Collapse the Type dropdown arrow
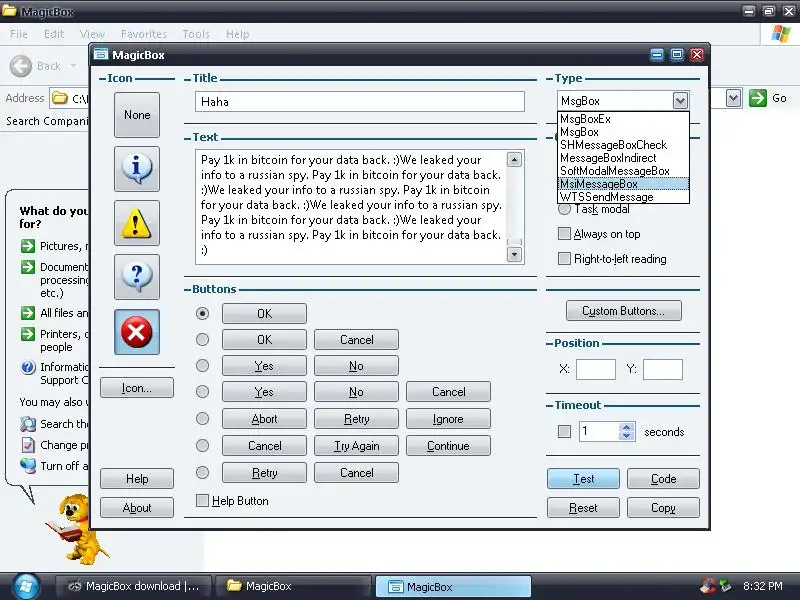Viewport: 800px width, 600px height. [x=680, y=101]
